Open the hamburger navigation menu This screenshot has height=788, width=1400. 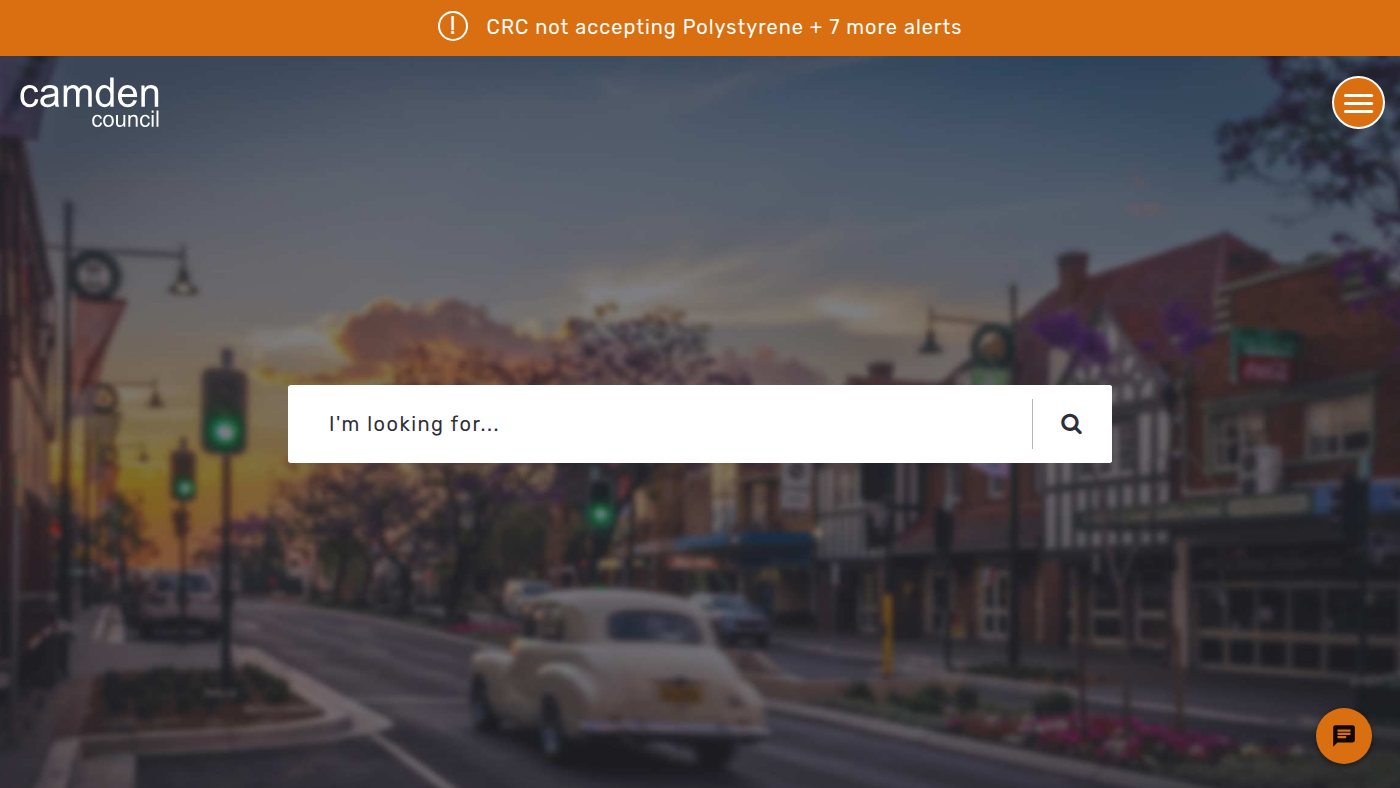pos(1358,102)
